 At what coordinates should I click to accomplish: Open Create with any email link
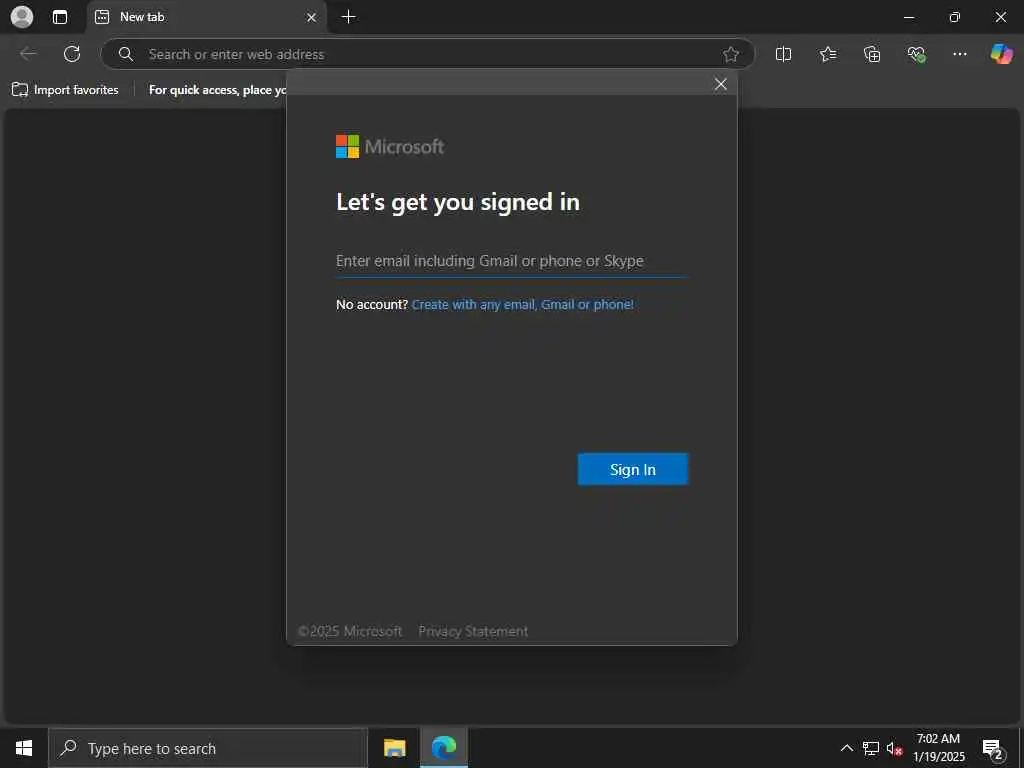click(x=522, y=304)
